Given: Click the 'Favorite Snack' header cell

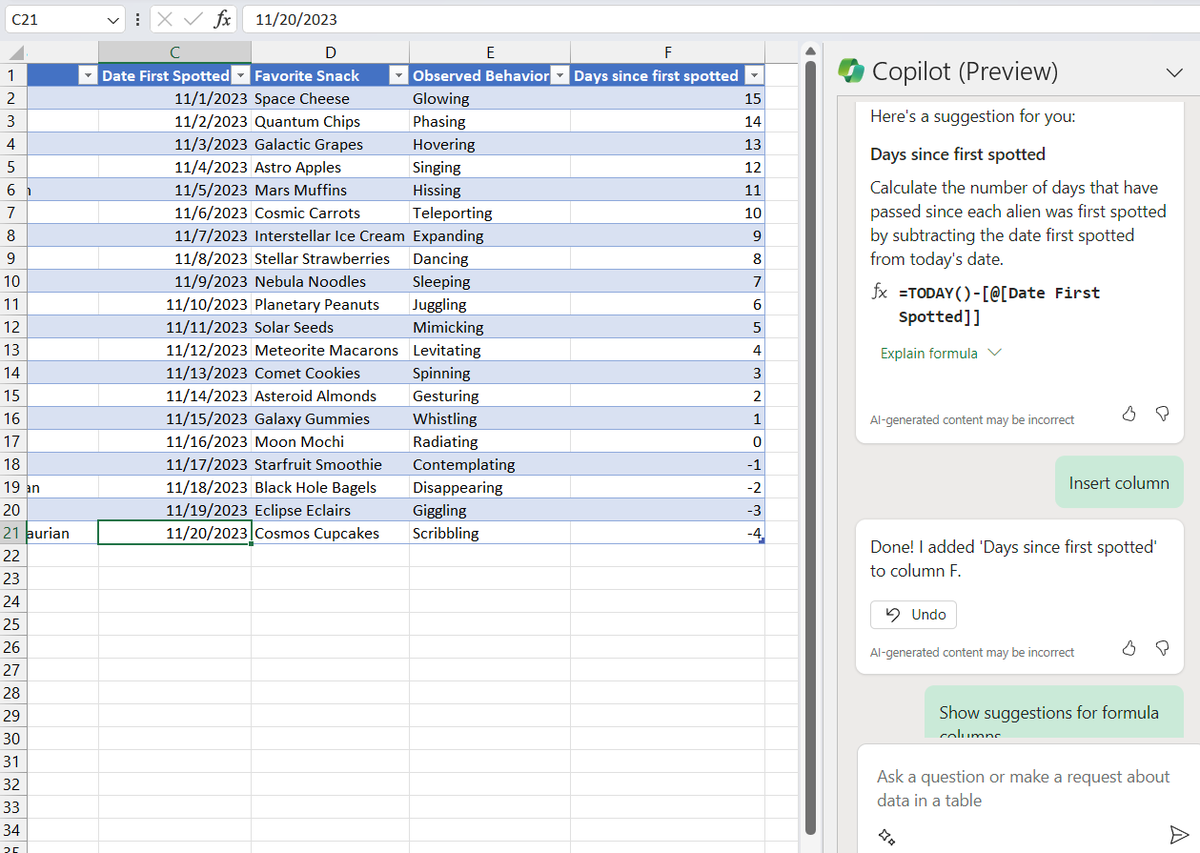Looking at the screenshot, I should coord(330,76).
